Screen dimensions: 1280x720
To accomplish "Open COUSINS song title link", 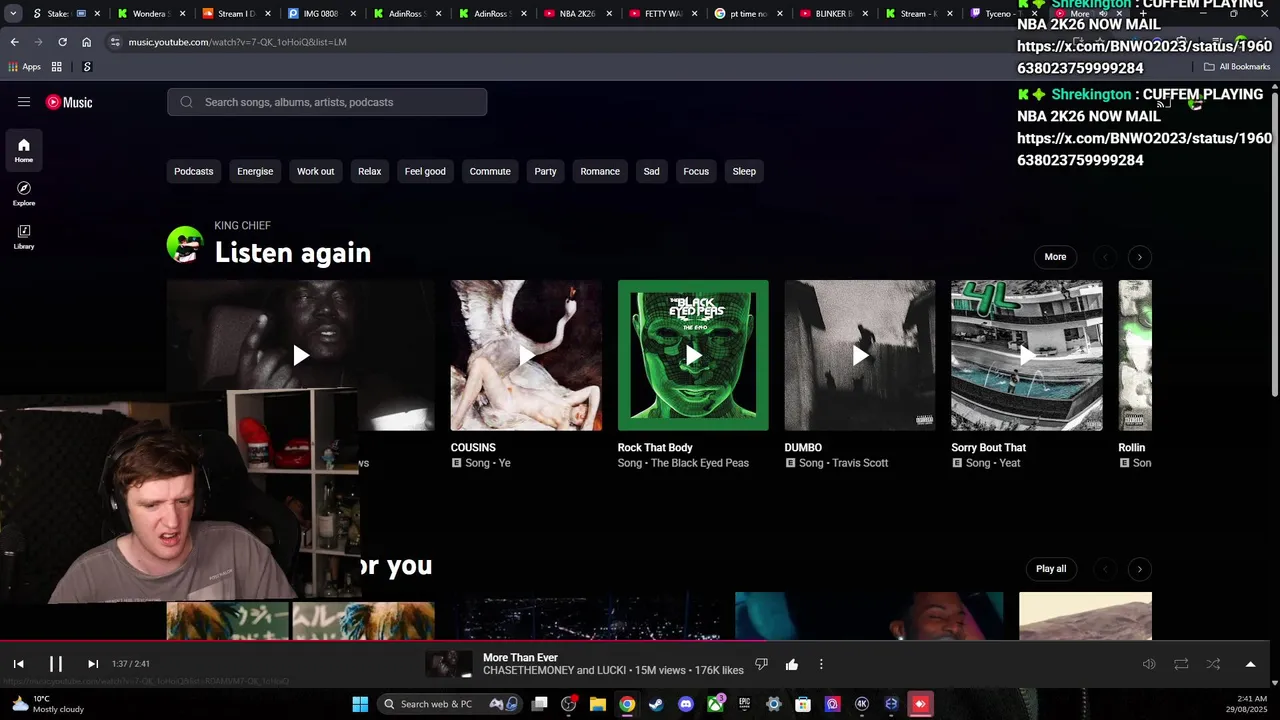I will [x=473, y=448].
